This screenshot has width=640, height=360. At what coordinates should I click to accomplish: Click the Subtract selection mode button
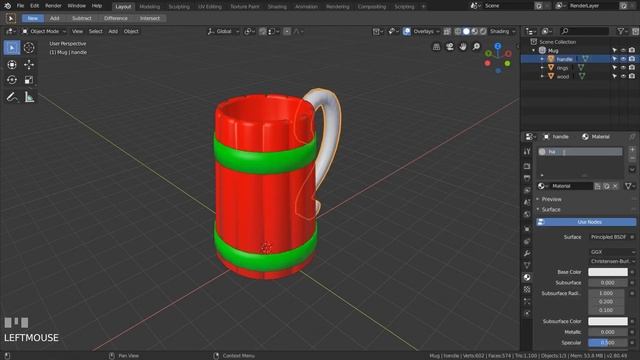(82, 18)
